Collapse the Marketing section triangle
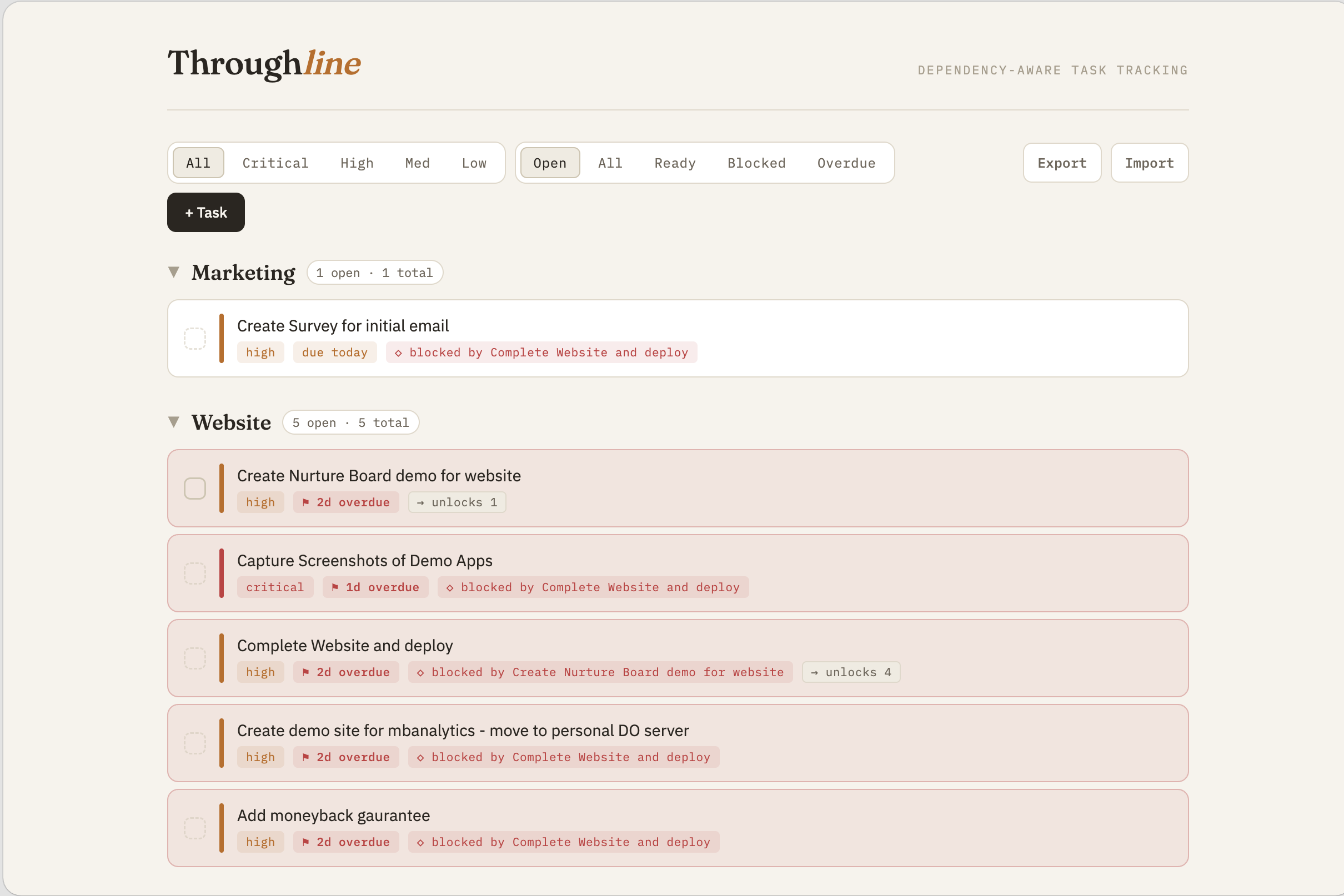 pyautogui.click(x=174, y=272)
